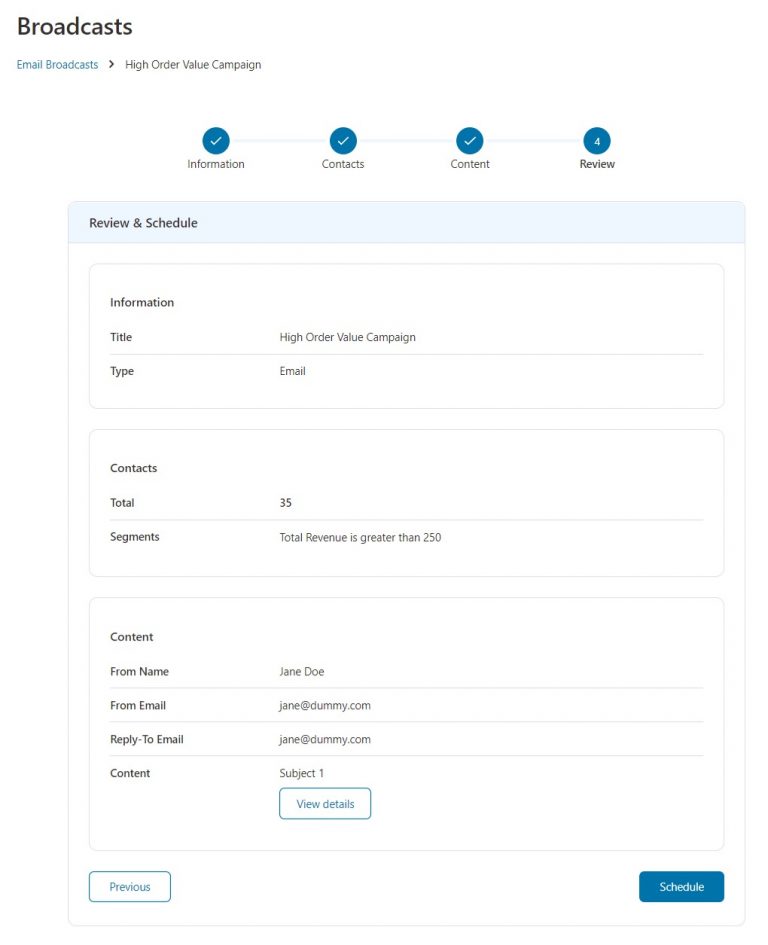Click the Schedule button

[681, 887]
